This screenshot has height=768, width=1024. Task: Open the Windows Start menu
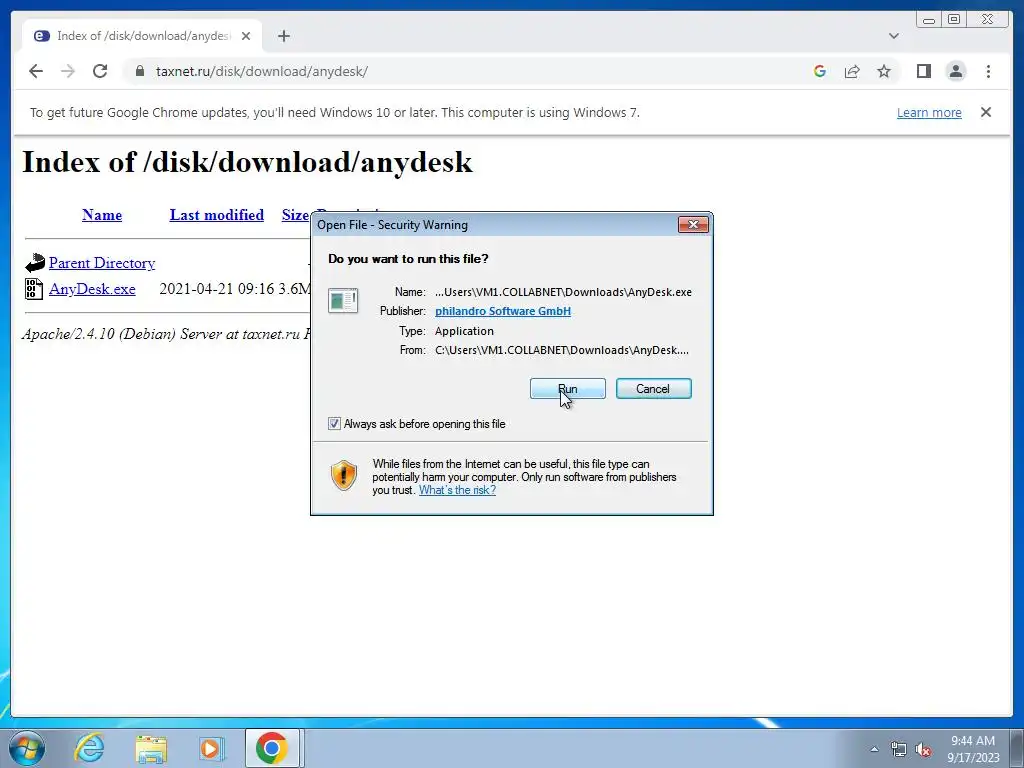27,748
